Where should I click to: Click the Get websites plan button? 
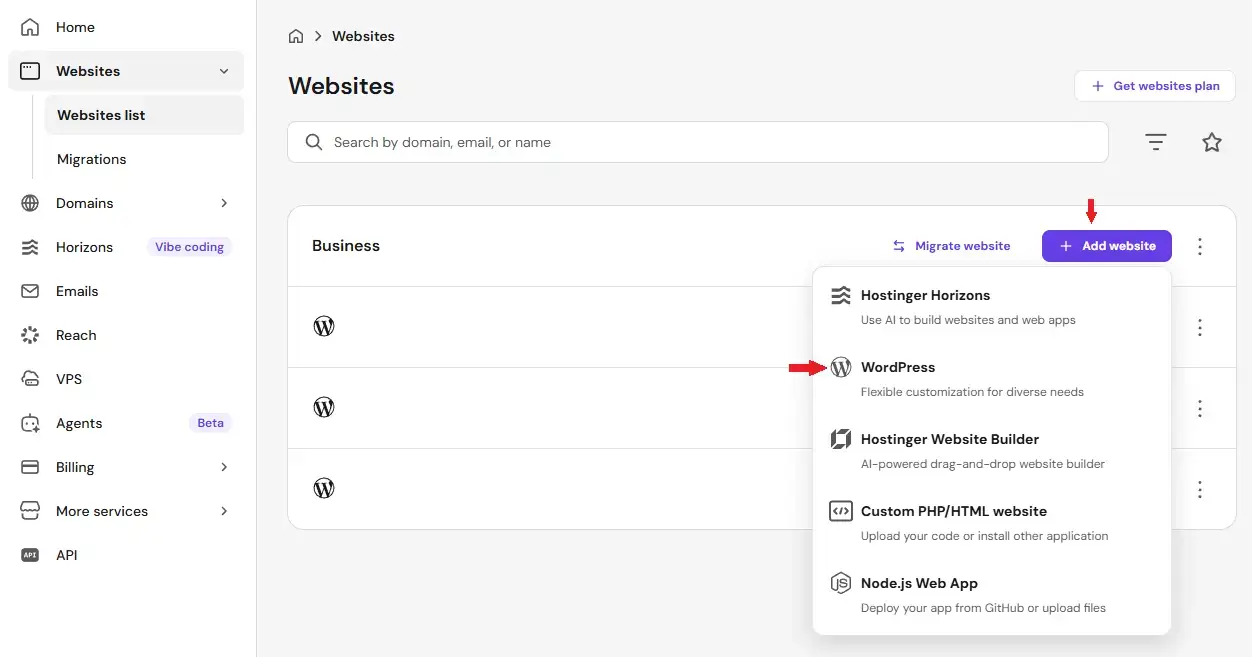click(1155, 86)
